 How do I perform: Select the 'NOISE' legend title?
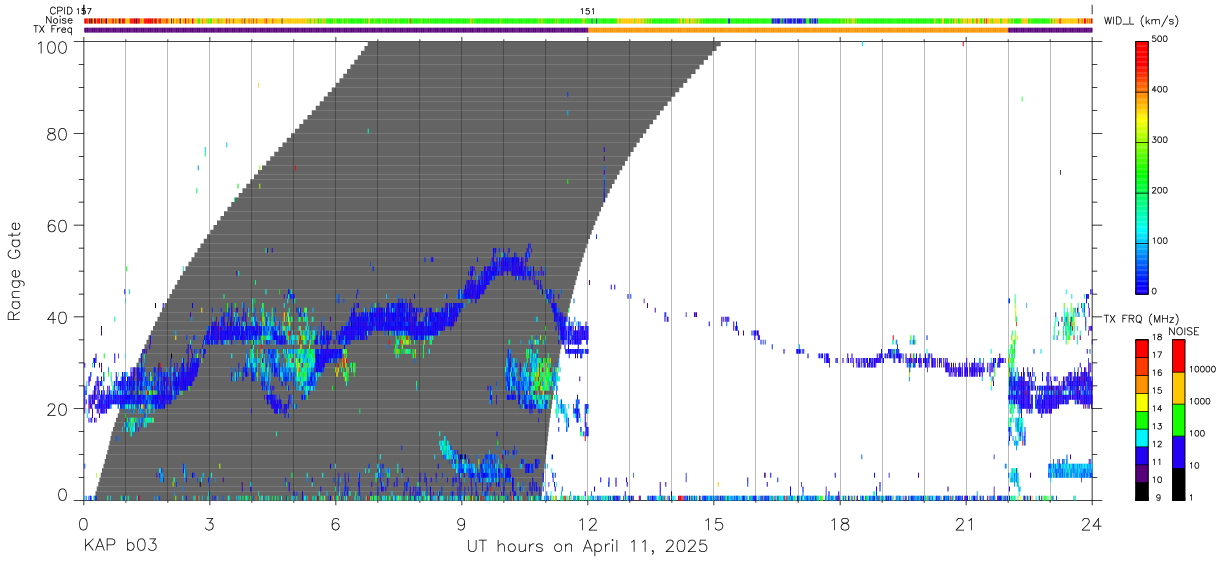point(1184,331)
